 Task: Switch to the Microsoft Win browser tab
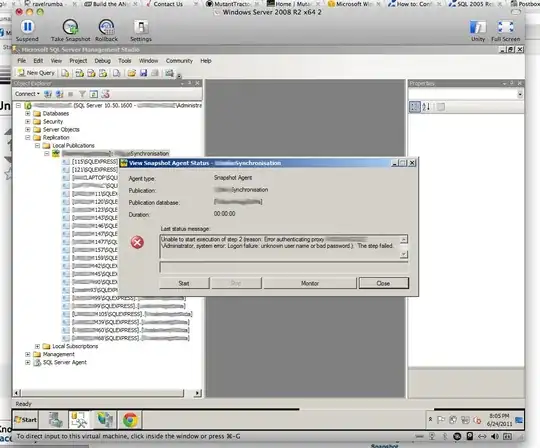(353, 4)
